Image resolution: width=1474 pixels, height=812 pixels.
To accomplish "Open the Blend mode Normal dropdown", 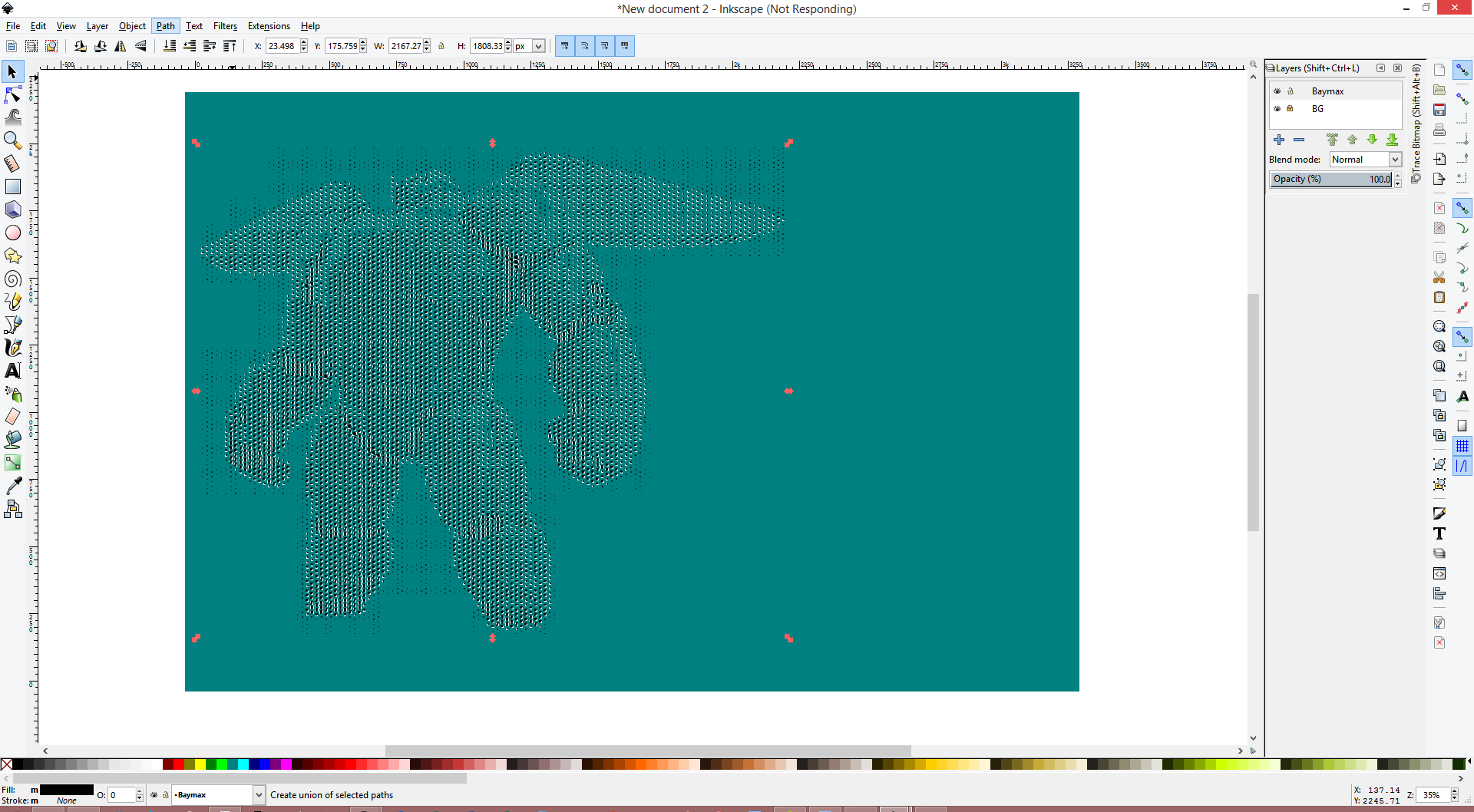I will (1366, 160).
